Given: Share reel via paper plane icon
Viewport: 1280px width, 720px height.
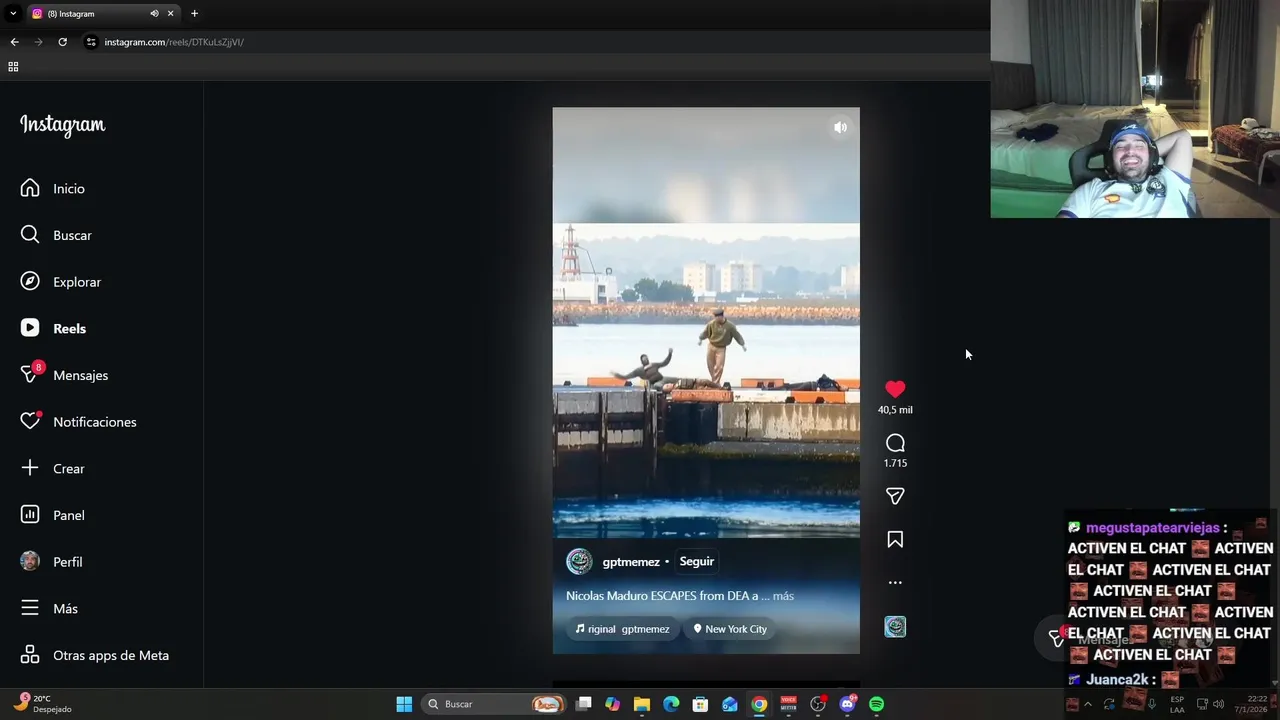Looking at the screenshot, I should tap(895, 496).
